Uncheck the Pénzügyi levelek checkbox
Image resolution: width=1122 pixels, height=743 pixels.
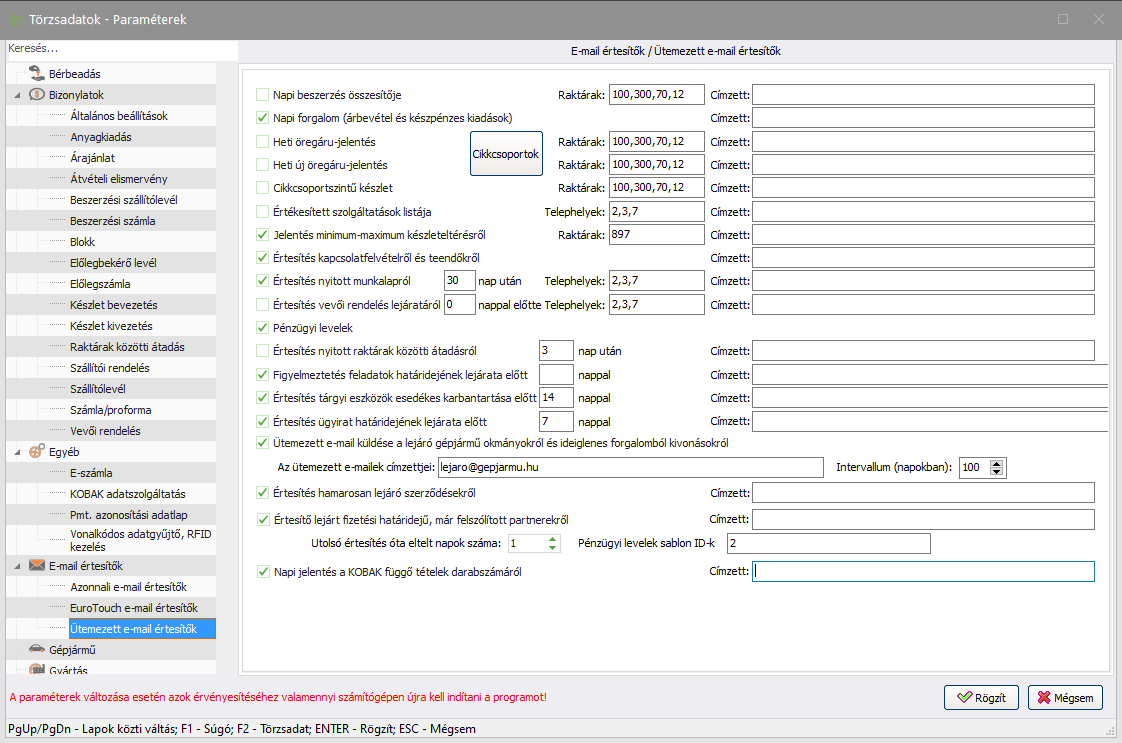coord(263,328)
